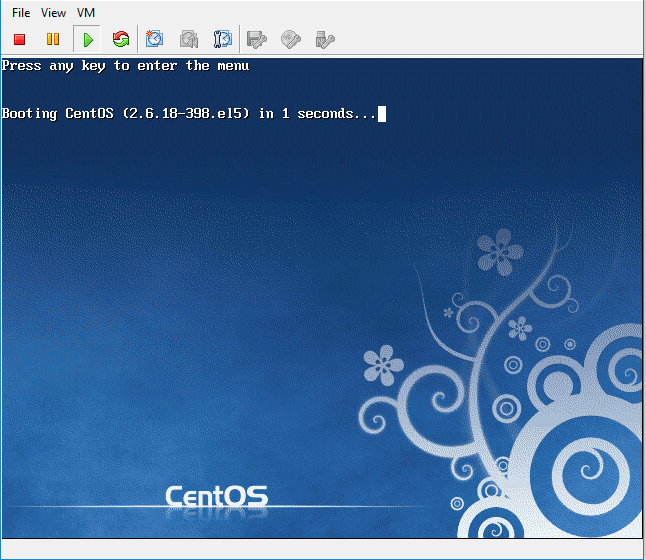Viewport: 646px width, 560px height.
Task: Pause the VM with the orange bars
Action: (53, 40)
